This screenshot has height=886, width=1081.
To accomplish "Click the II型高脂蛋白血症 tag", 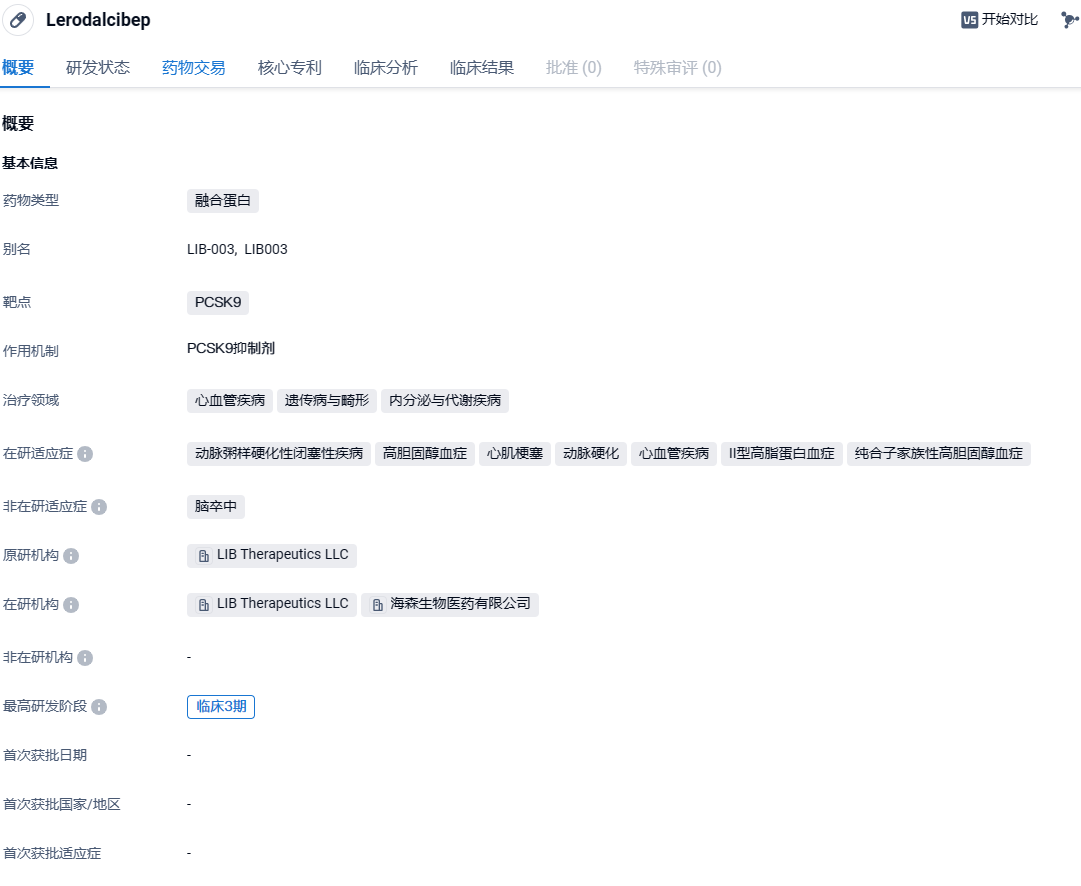I will 782,454.
